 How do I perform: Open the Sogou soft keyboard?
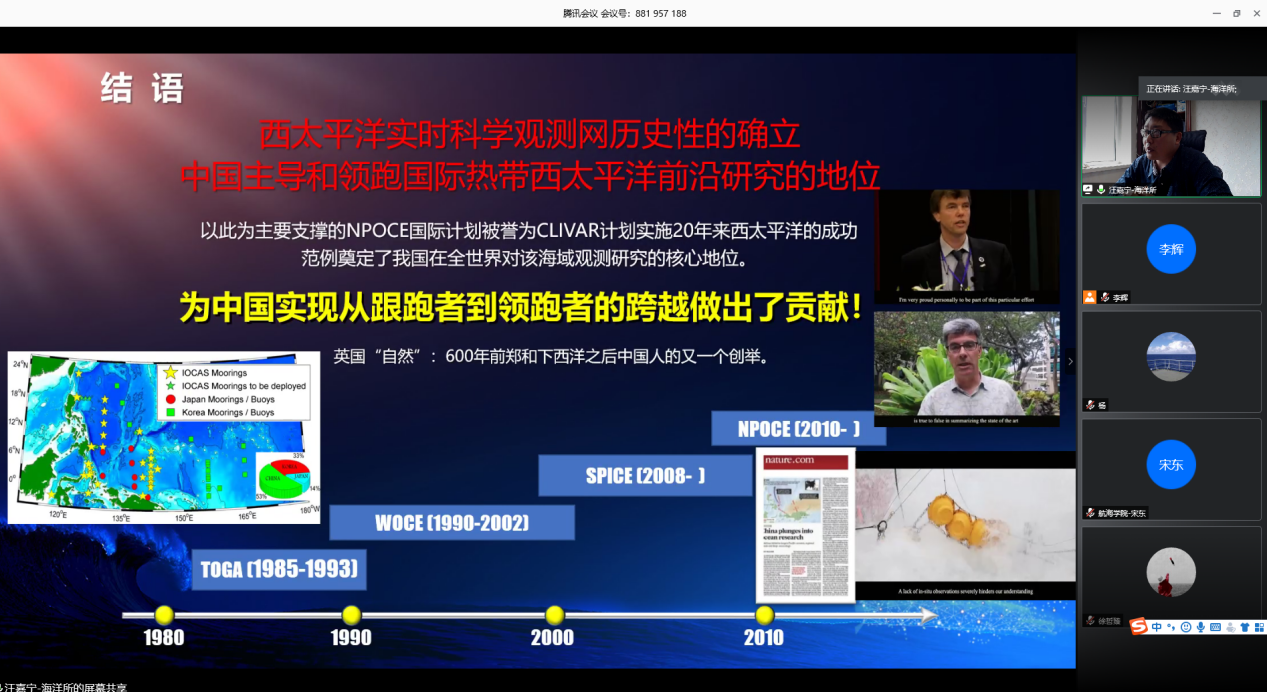point(1215,627)
